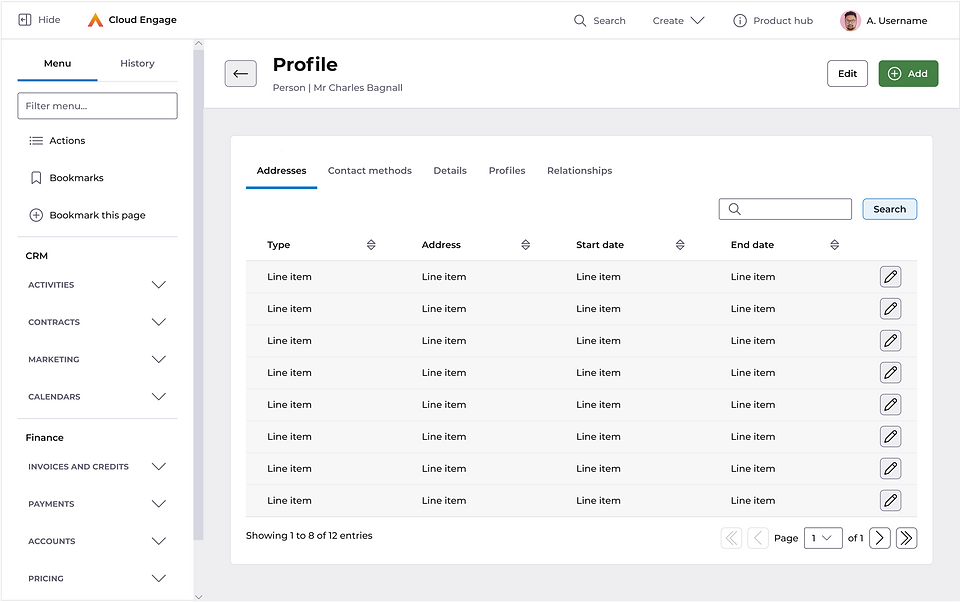This screenshot has width=961, height=602.
Task: Edit the fourth table row with the pencil
Action: coord(891,372)
